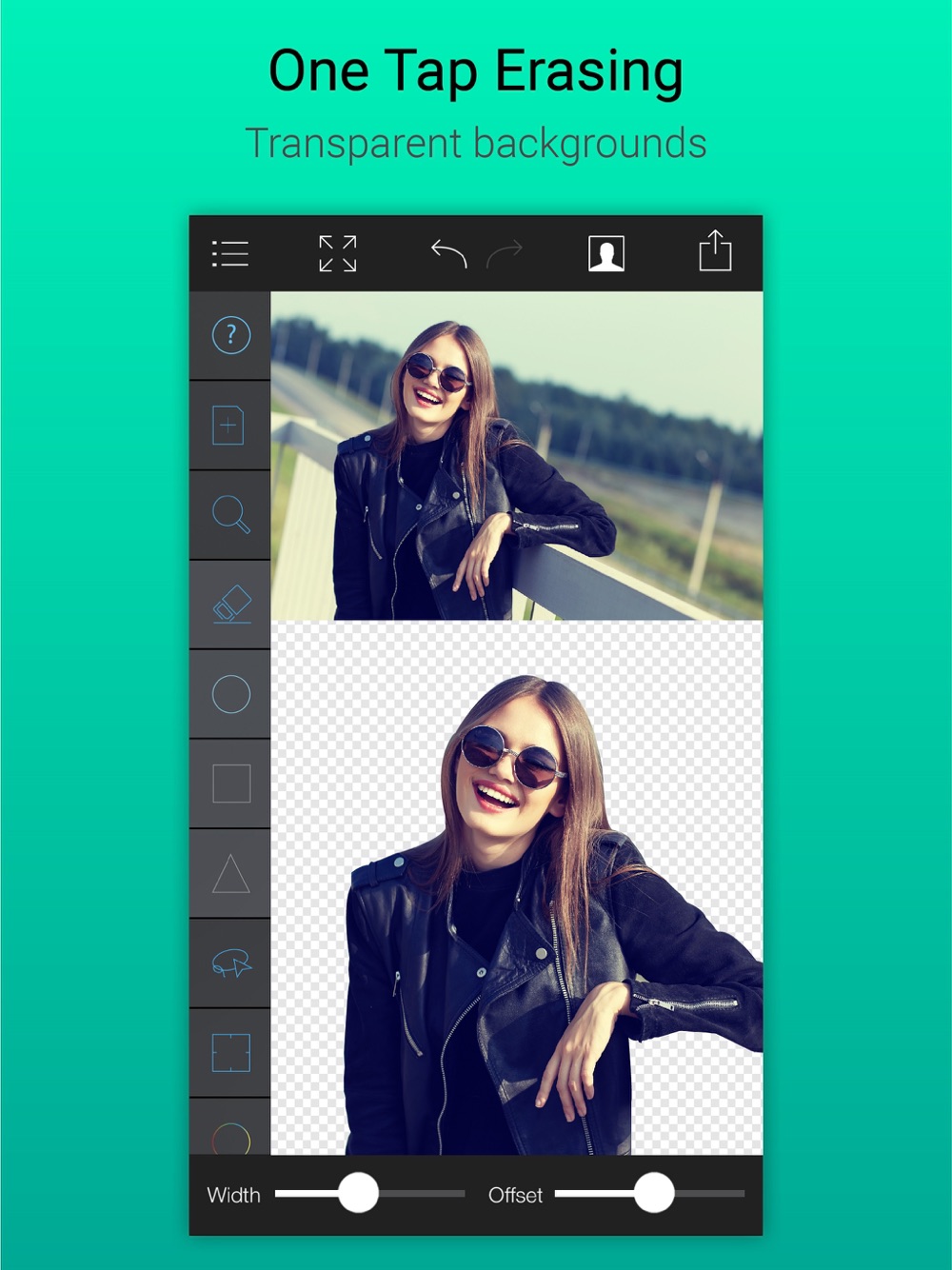Open the color wheel tool

point(231,1139)
